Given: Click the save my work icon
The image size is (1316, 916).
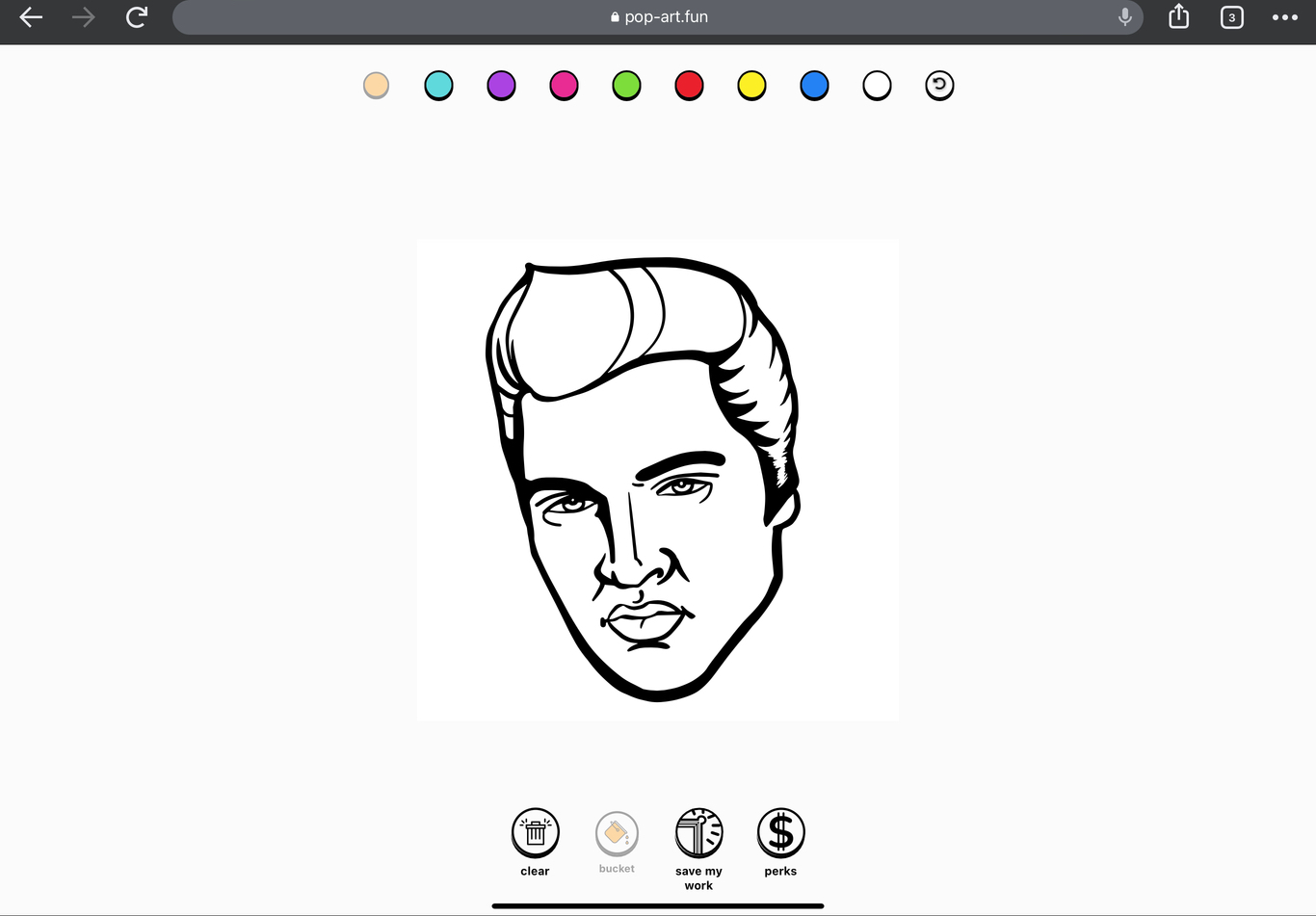Looking at the screenshot, I should [x=698, y=832].
